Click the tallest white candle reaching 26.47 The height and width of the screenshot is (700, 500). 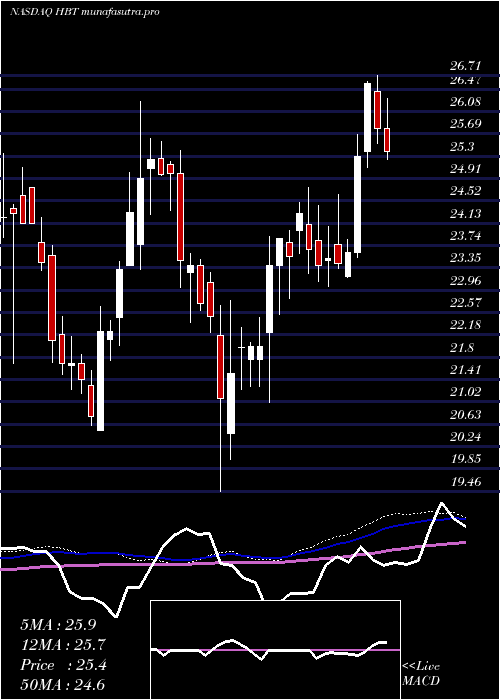coord(367,118)
